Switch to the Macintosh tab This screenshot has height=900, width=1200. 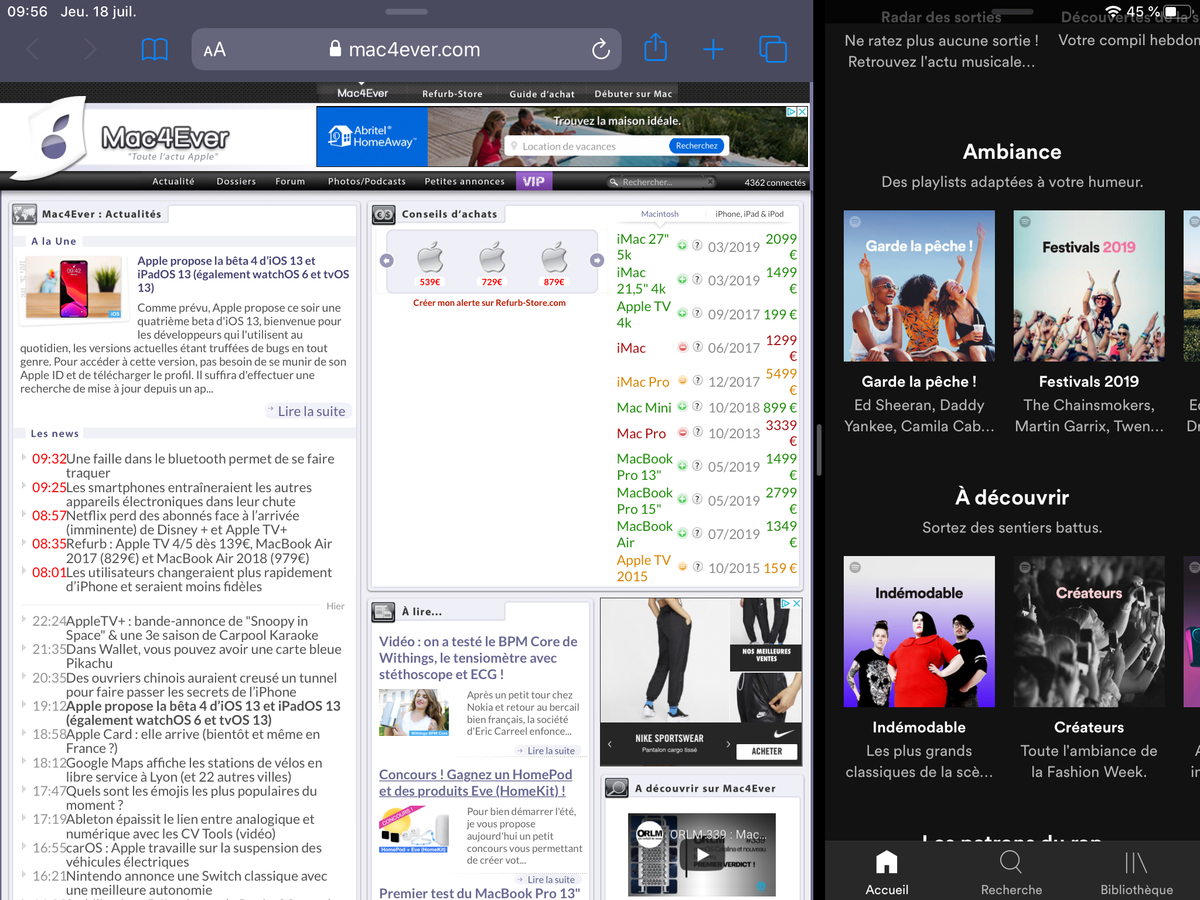pyautogui.click(x=660, y=214)
